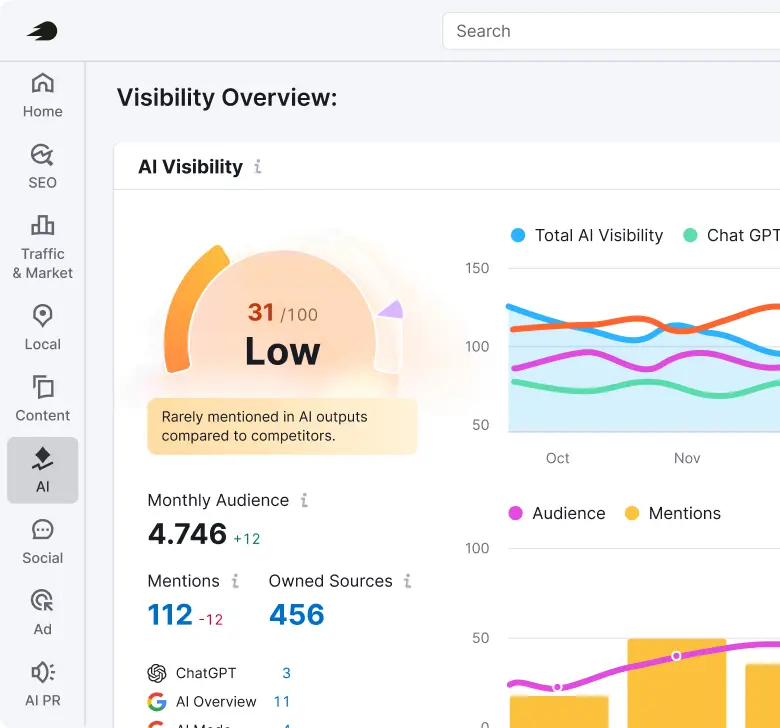The image size is (780, 728).
Task: Click the ChatGPT logo icon in list
Action: coord(157,673)
